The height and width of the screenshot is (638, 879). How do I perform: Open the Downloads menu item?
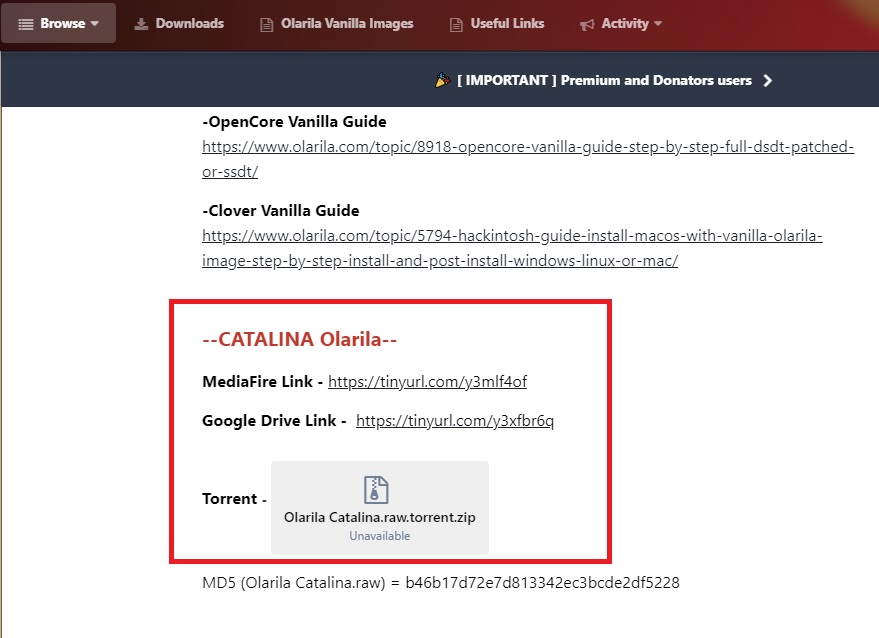tap(189, 23)
